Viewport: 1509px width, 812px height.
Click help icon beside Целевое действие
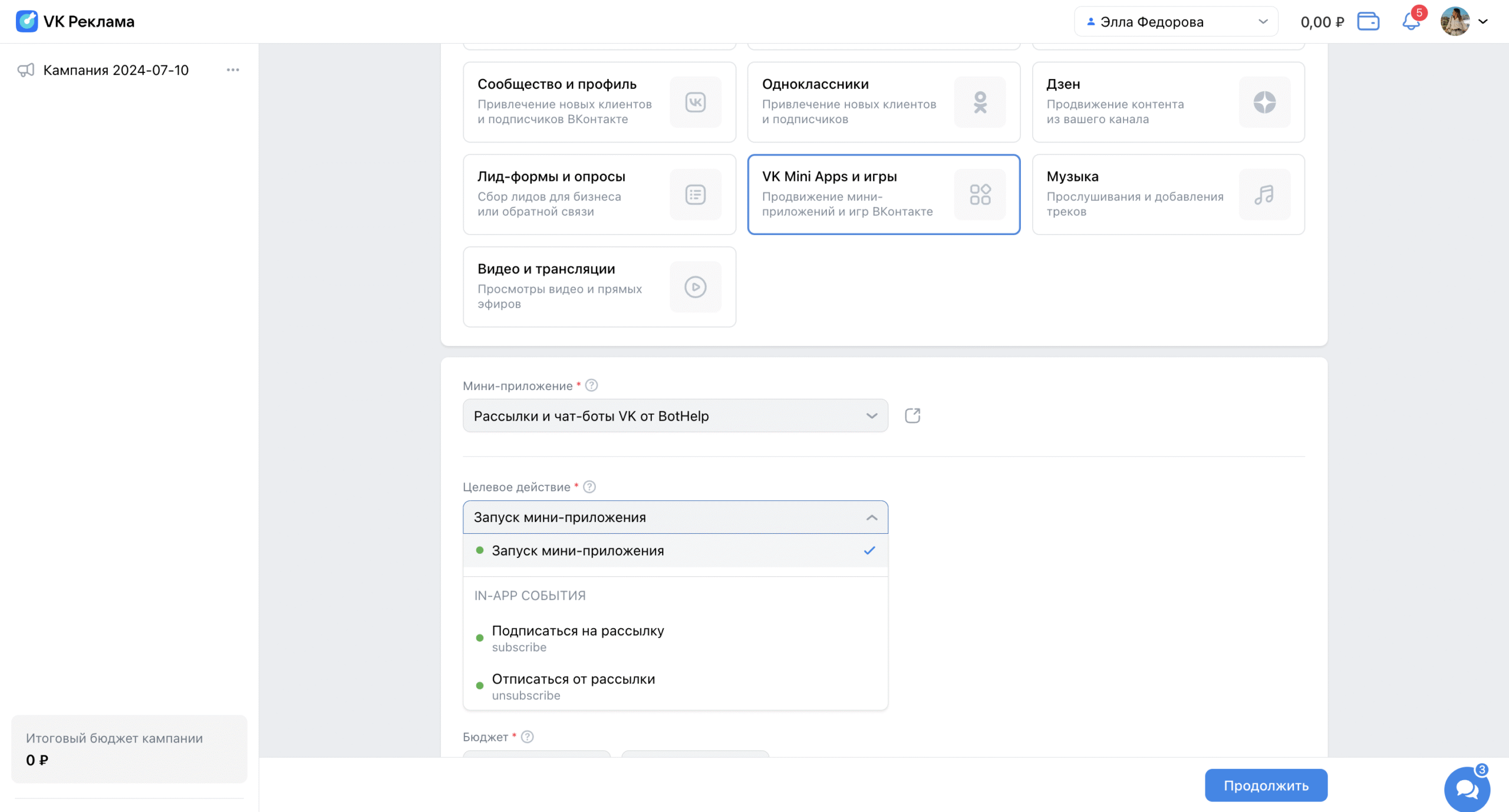point(589,487)
